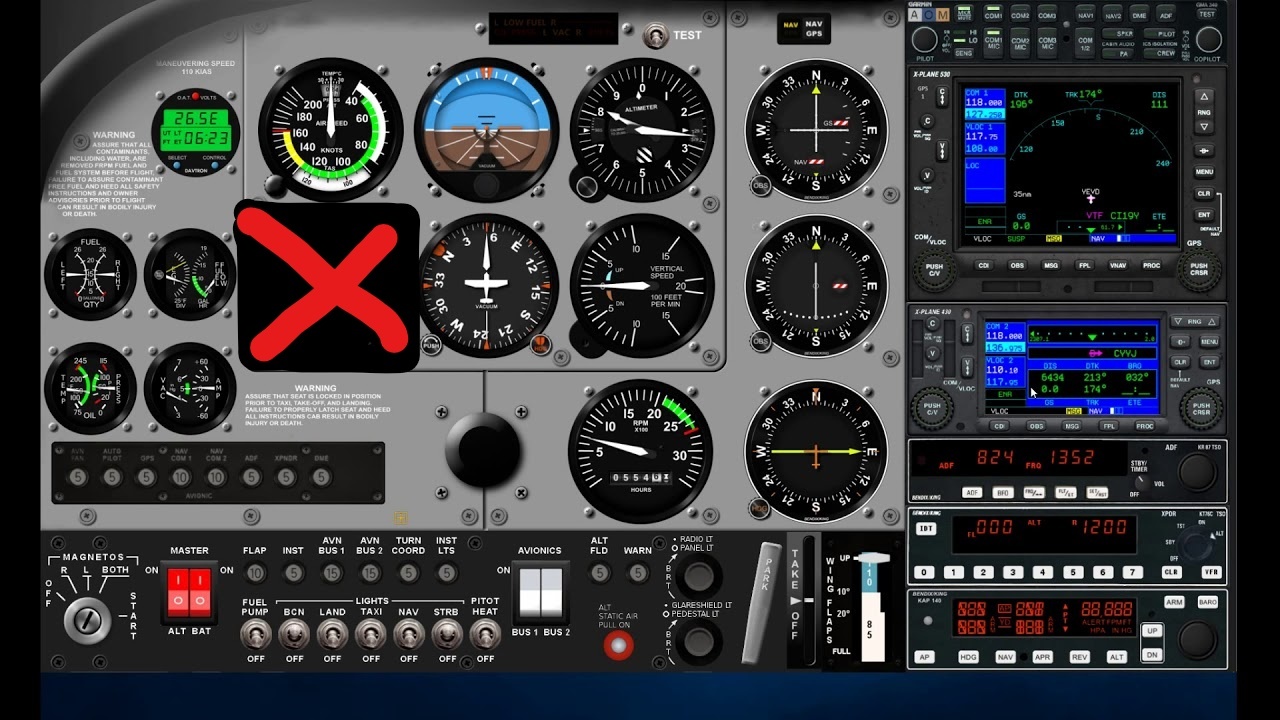Screen dimensions: 1280x720
Task: Click the ADF mode button on ADF radio
Action: coord(971,492)
